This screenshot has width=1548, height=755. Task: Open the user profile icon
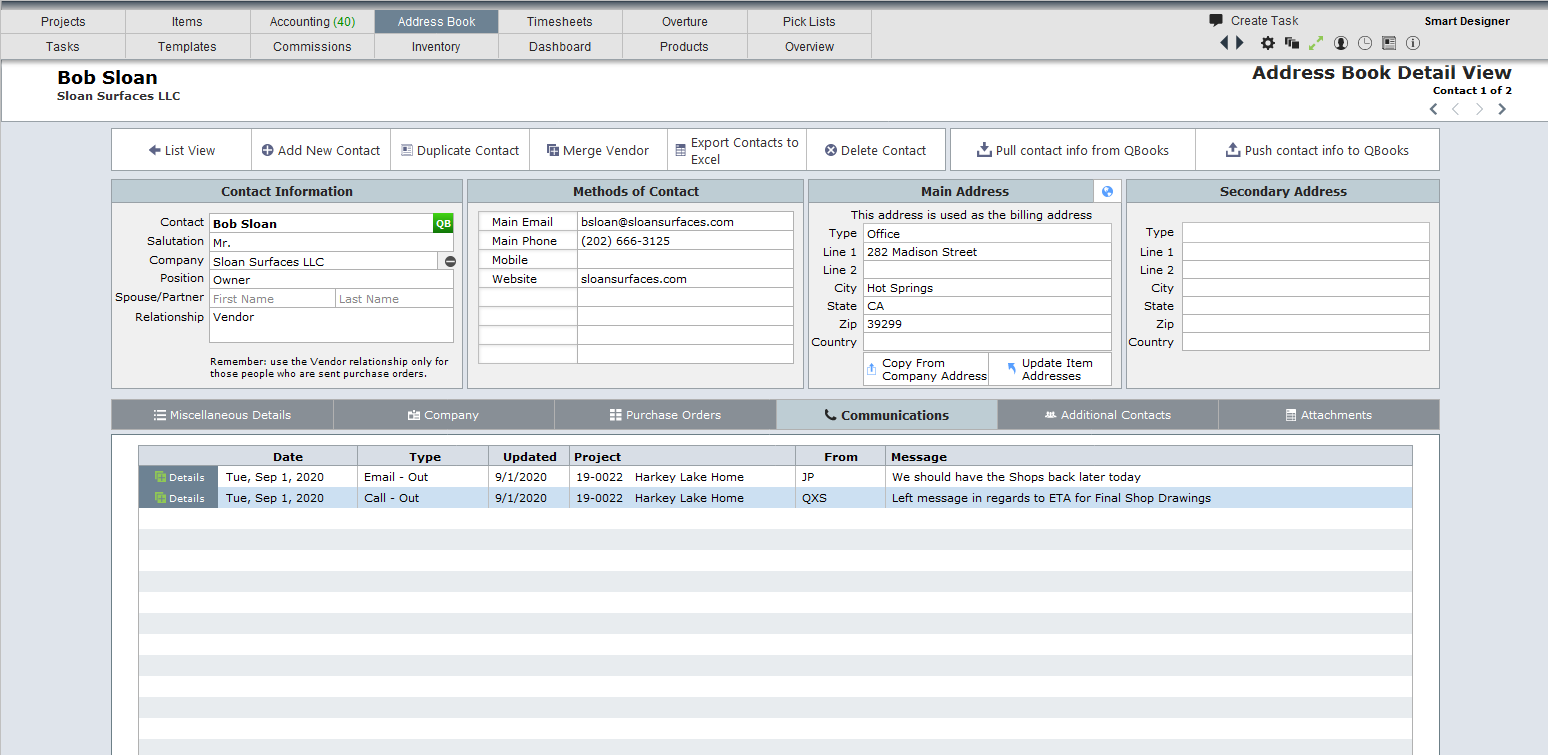click(1341, 43)
